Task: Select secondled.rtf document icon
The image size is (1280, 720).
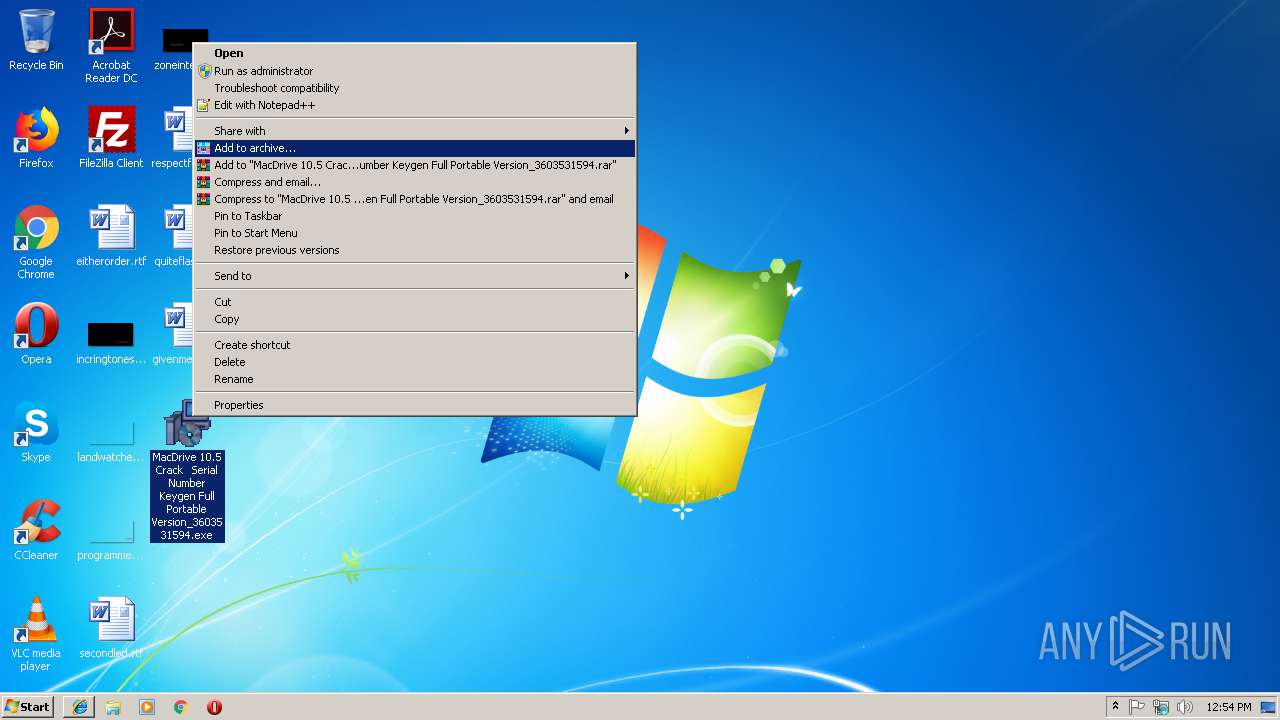Action: click(111, 628)
